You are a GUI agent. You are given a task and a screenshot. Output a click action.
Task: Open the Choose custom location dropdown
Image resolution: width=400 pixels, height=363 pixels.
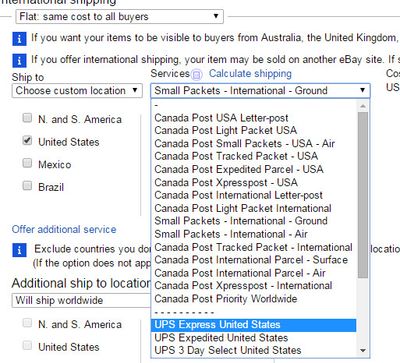click(x=77, y=91)
